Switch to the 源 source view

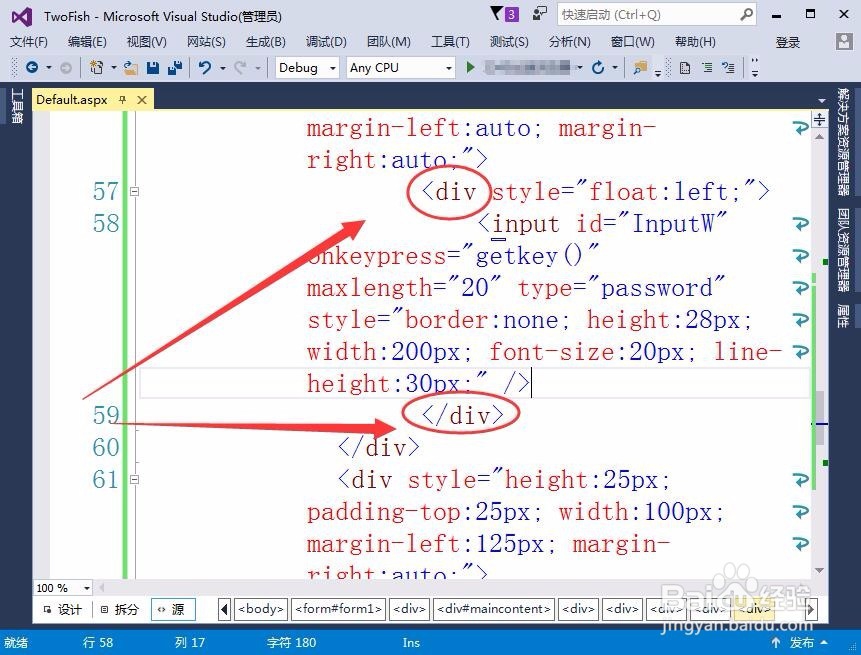173,609
